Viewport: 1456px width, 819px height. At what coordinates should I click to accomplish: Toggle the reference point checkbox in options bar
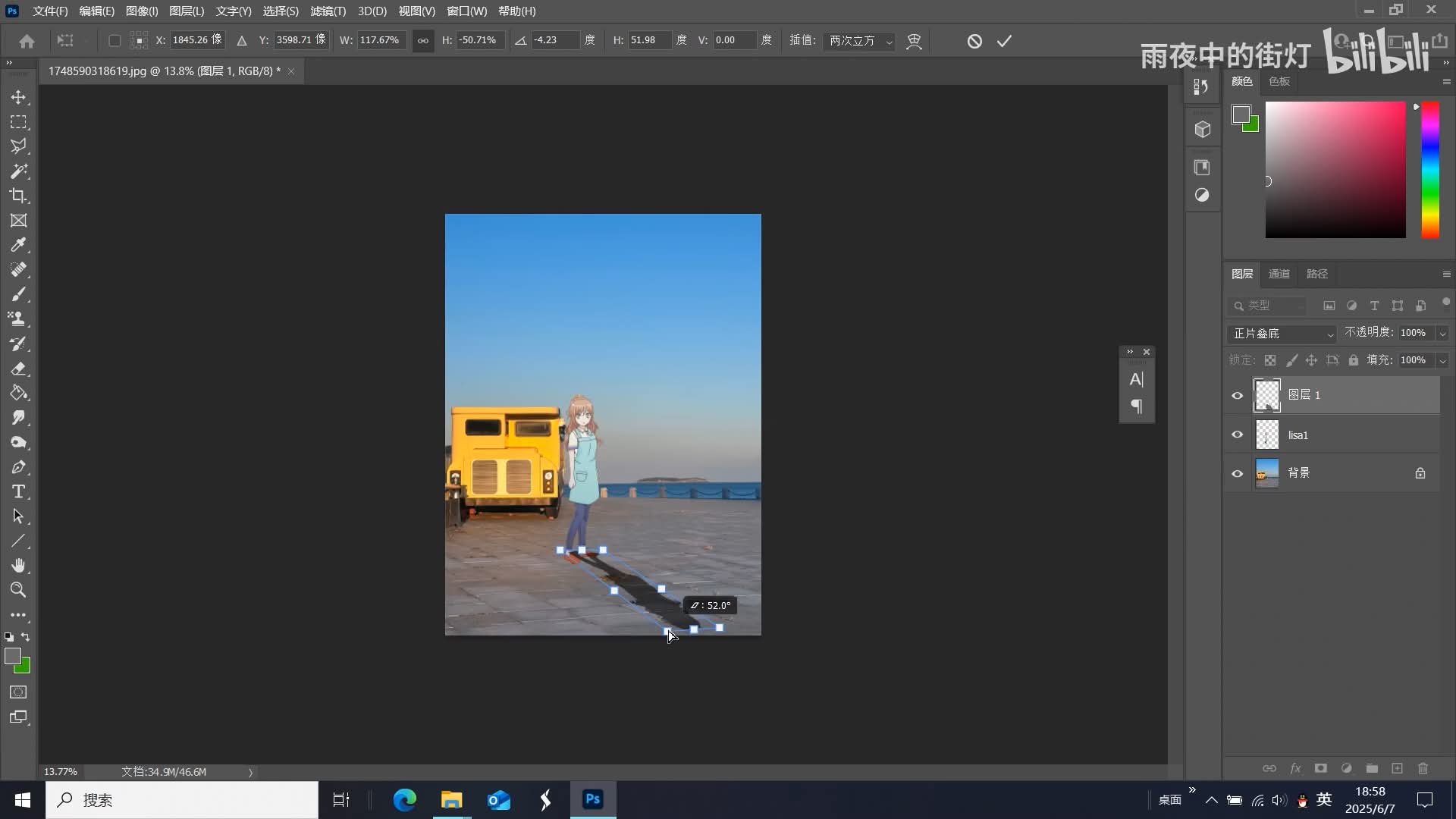tap(115, 41)
